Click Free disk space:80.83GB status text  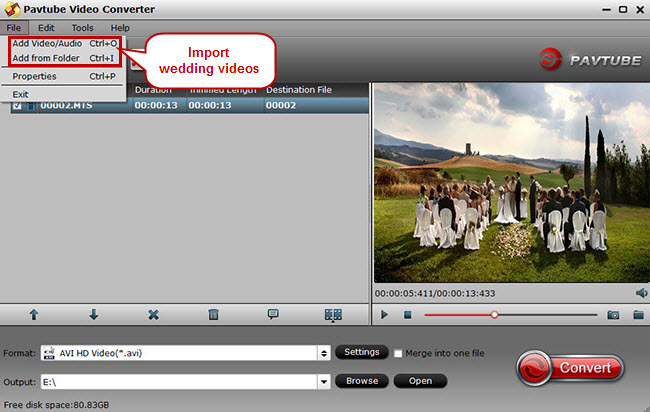[x=56, y=405]
